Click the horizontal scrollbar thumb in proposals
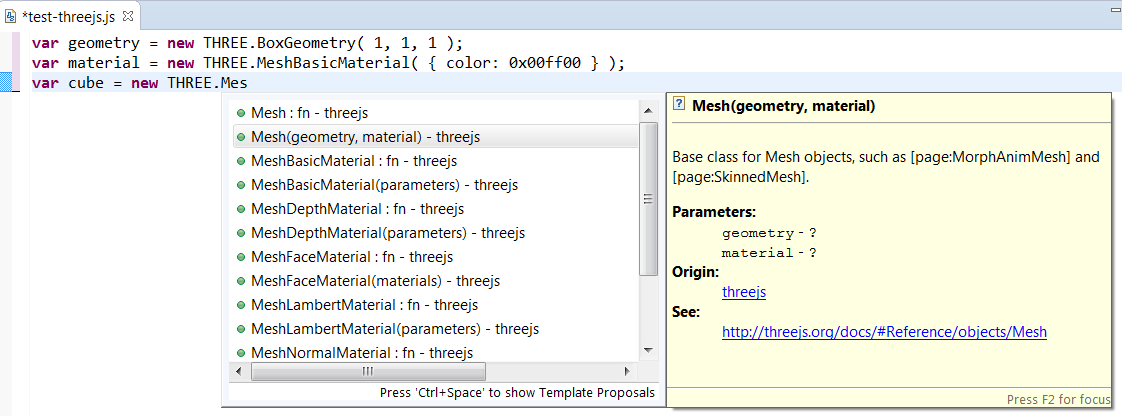Viewport: 1122px width, 416px height. point(369,372)
